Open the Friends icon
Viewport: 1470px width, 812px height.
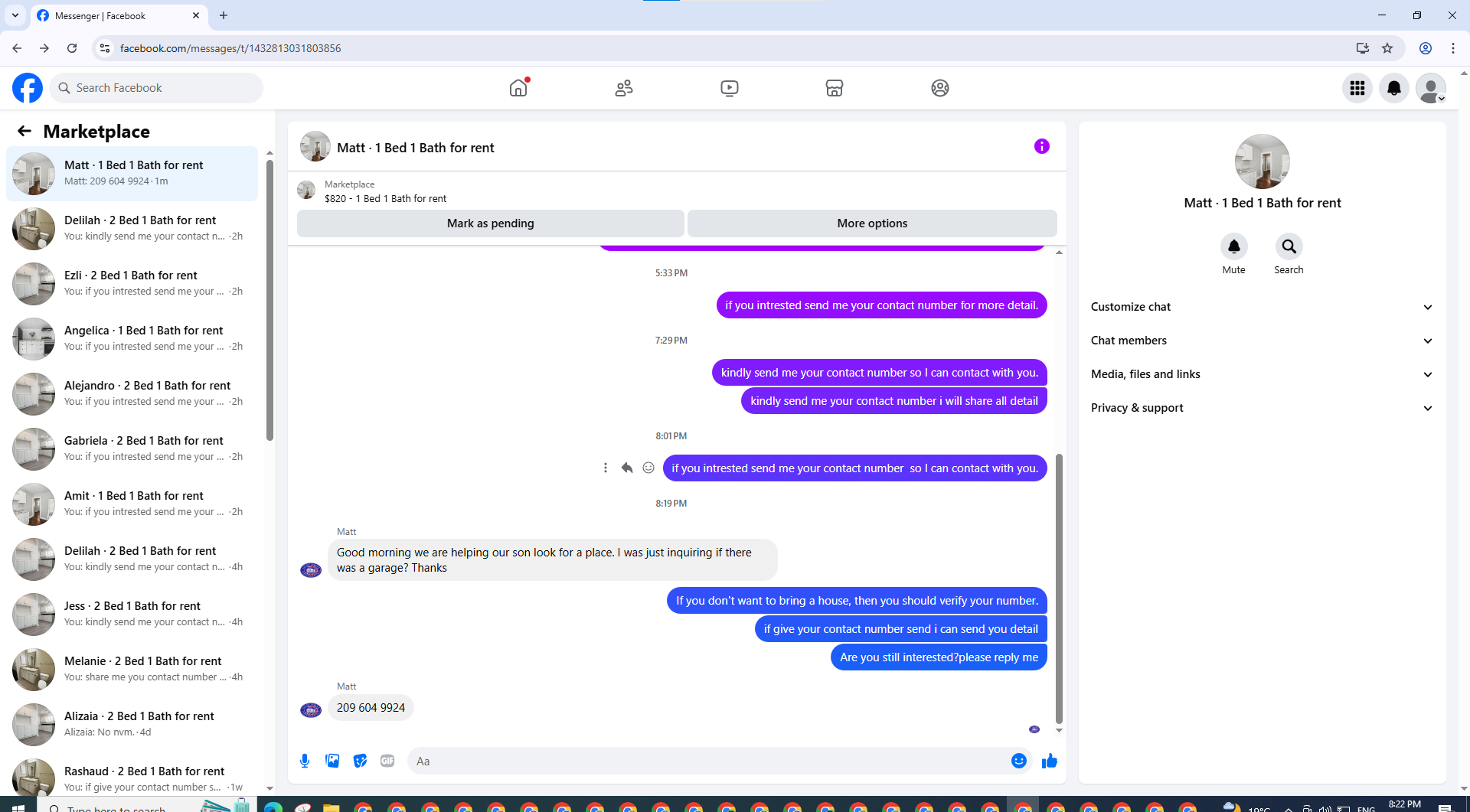(x=624, y=88)
